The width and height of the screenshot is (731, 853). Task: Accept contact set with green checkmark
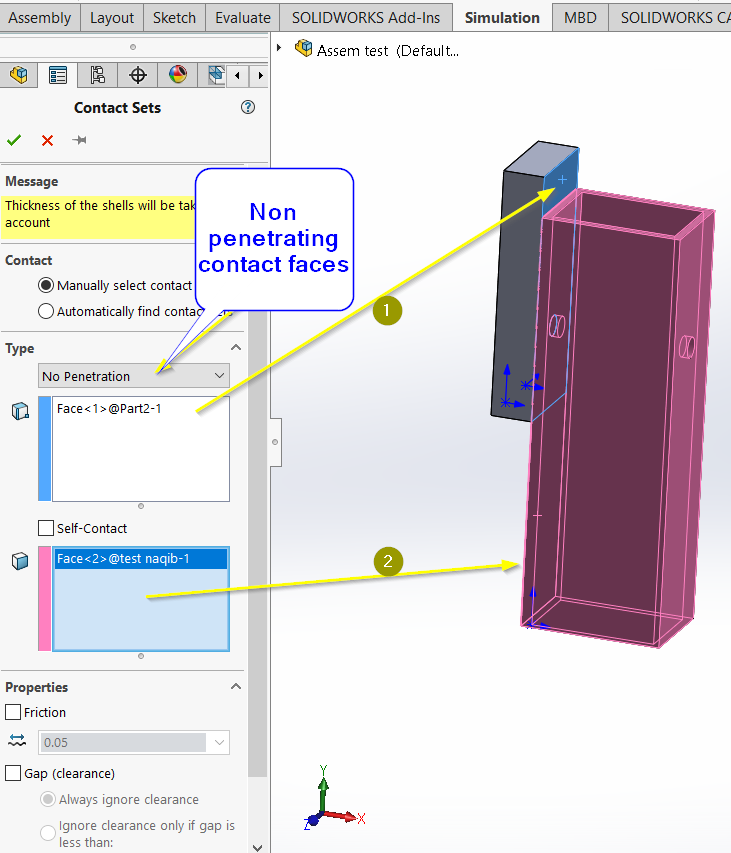click(14, 140)
